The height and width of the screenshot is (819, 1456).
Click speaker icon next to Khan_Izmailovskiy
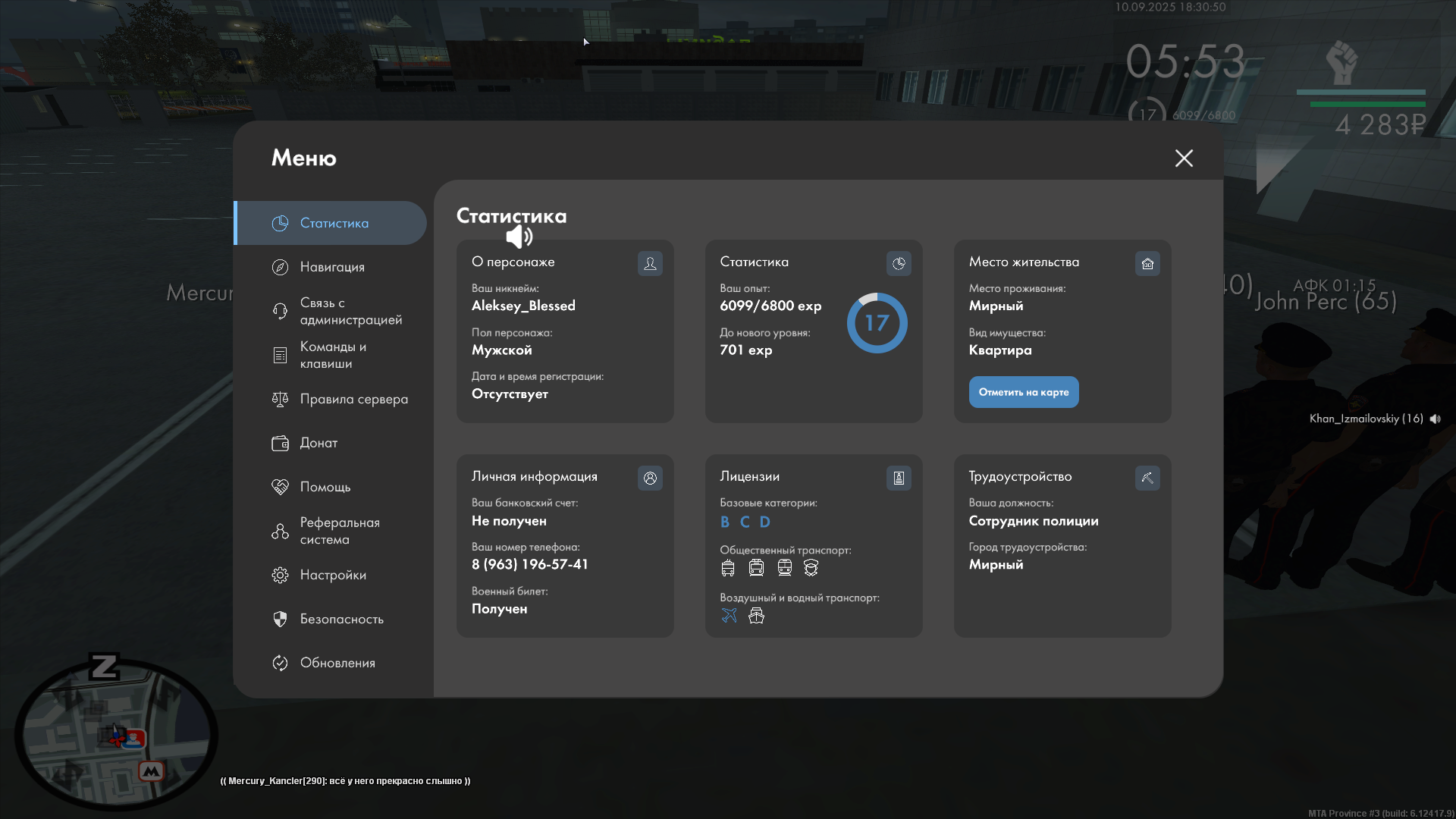(x=1436, y=419)
